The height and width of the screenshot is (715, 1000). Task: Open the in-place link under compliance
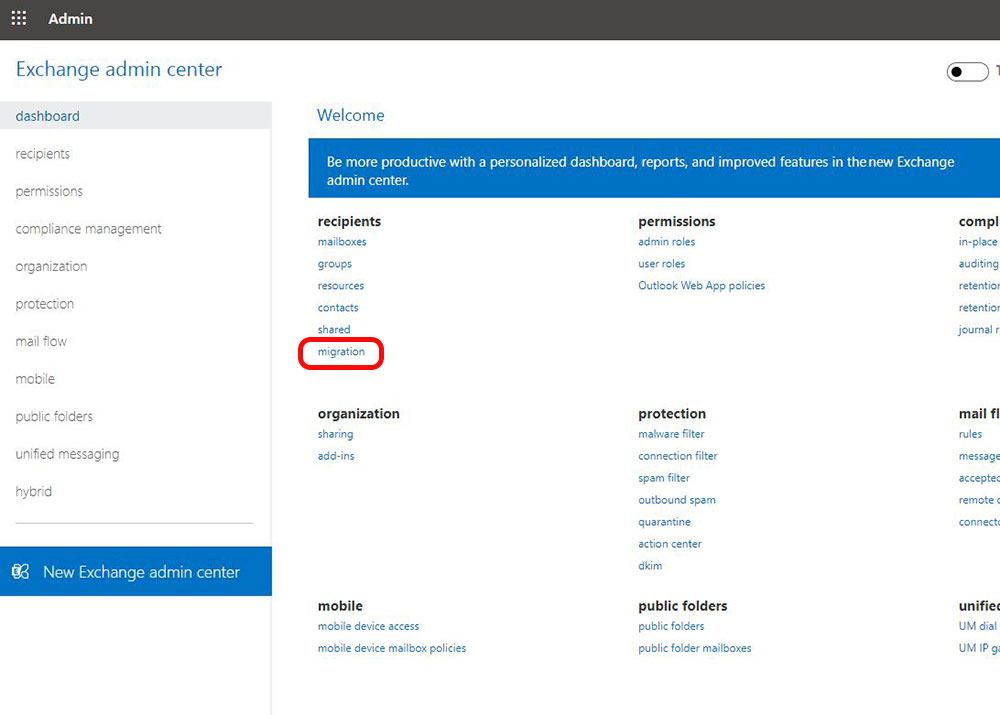click(978, 242)
